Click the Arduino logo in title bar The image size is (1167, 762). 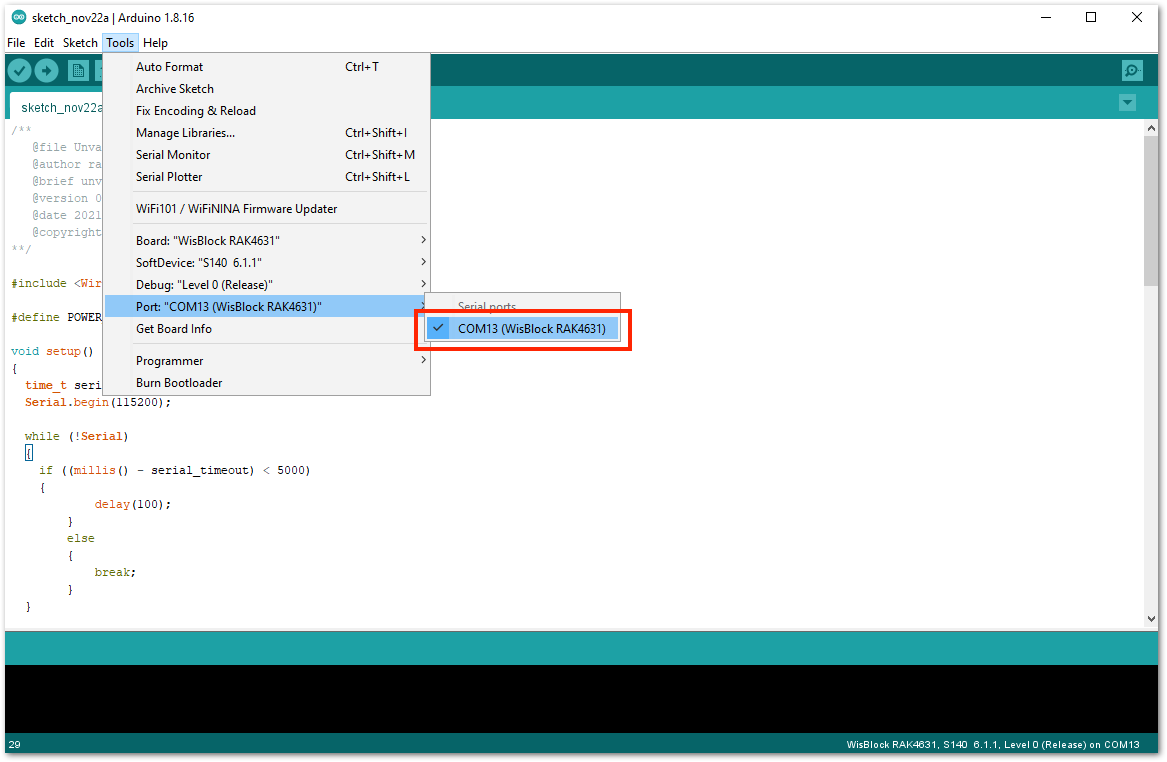(x=19, y=17)
